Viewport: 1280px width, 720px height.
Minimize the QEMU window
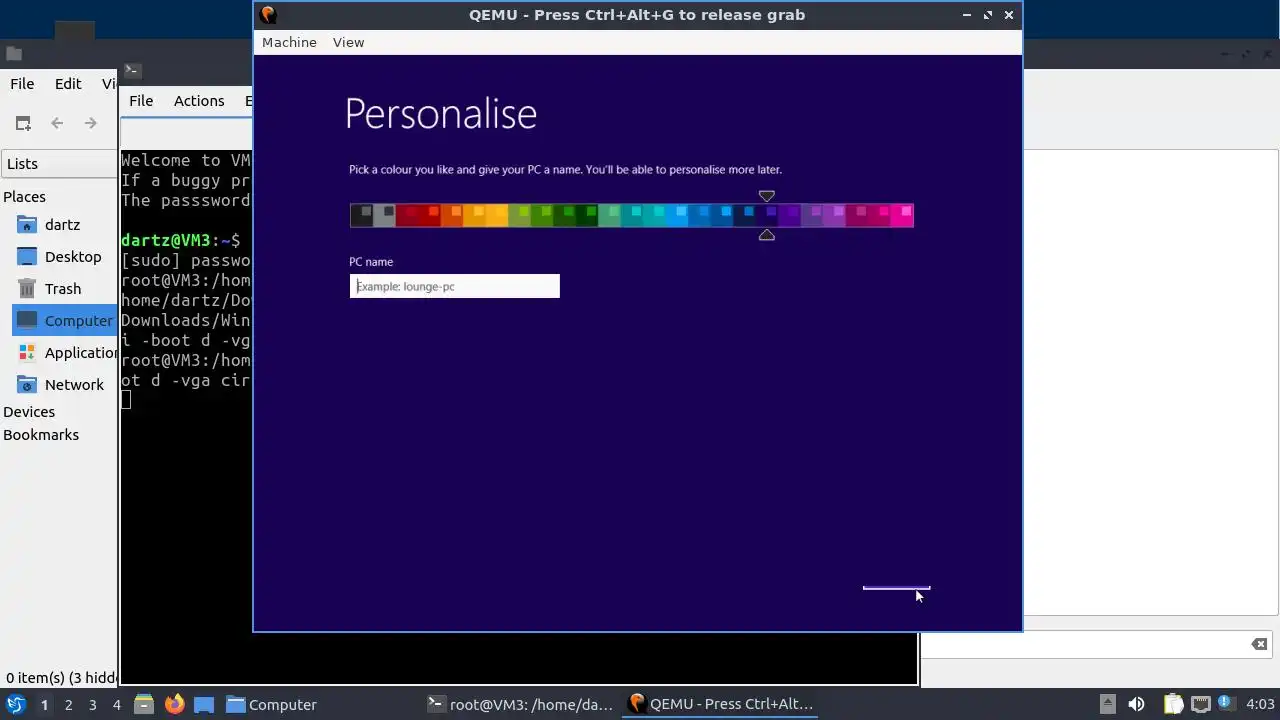click(966, 15)
